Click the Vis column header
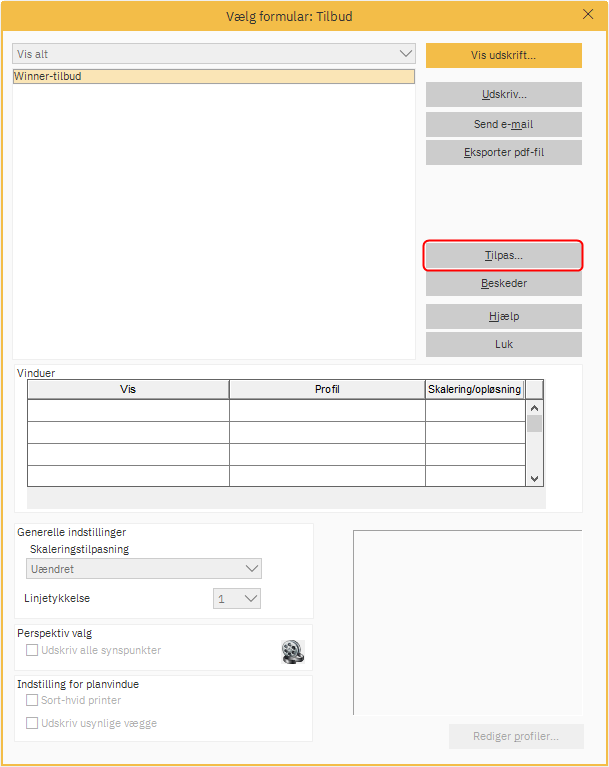The image size is (609, 767). click(128, 389)
